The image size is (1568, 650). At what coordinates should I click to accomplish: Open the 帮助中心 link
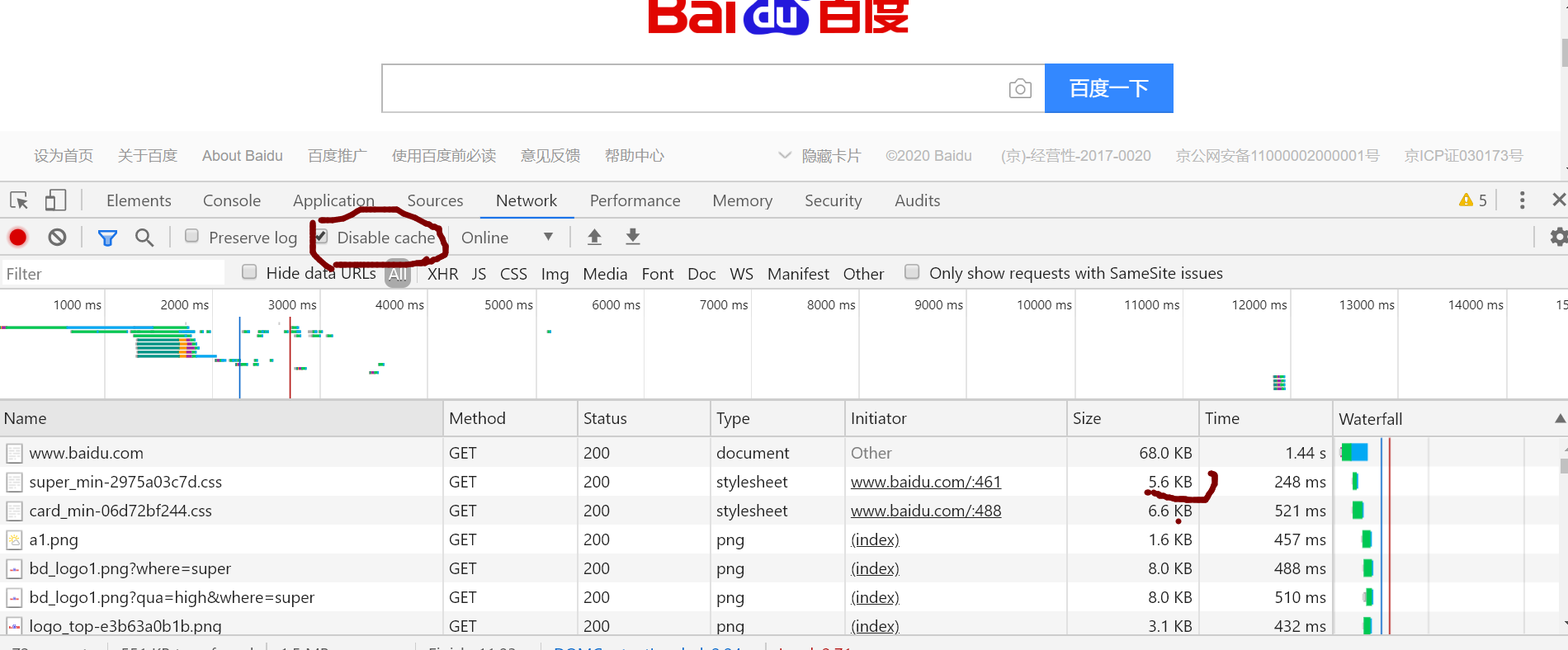click(635, 156)
